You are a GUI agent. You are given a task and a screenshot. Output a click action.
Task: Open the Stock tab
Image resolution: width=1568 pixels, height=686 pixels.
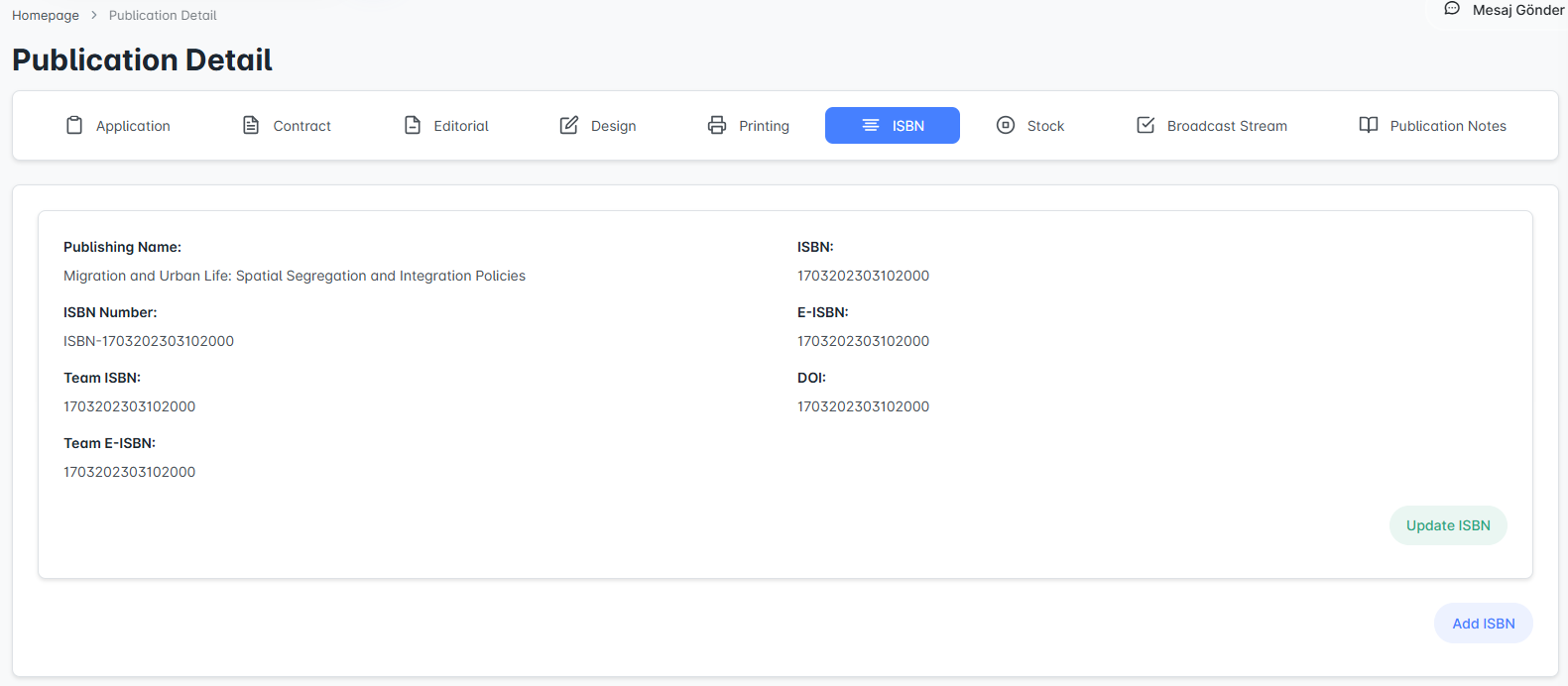(x=1045, y=126)
